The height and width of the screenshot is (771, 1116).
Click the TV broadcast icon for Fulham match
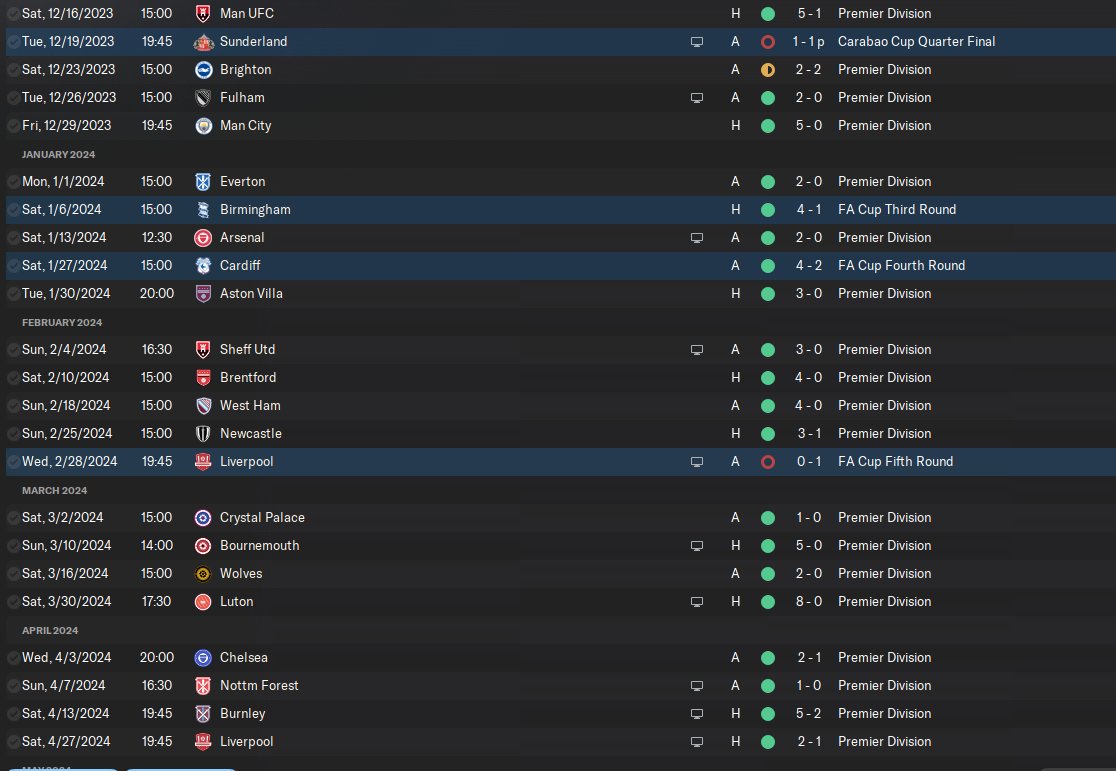coord(697,98)
